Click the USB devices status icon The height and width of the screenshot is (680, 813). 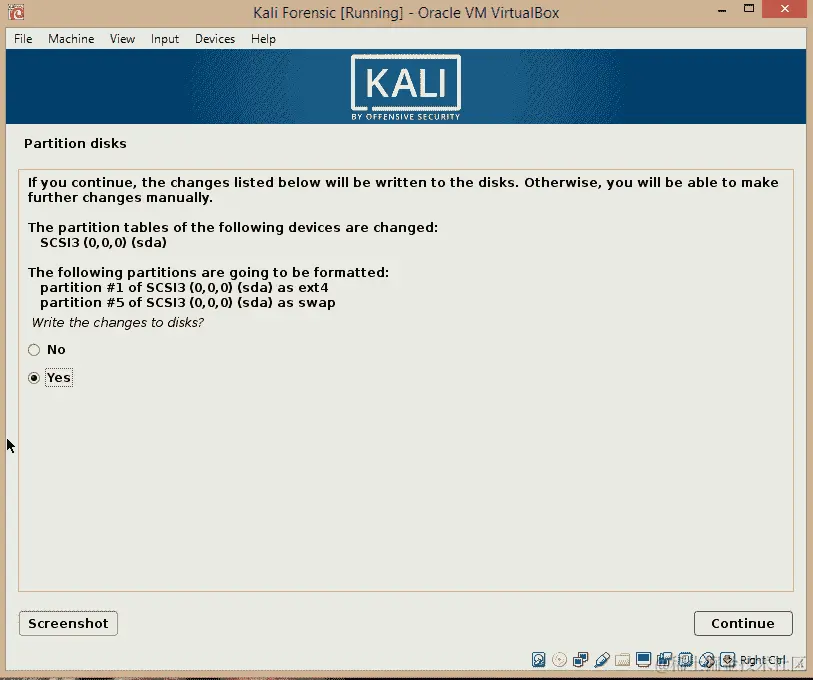(x=602, y=660)
